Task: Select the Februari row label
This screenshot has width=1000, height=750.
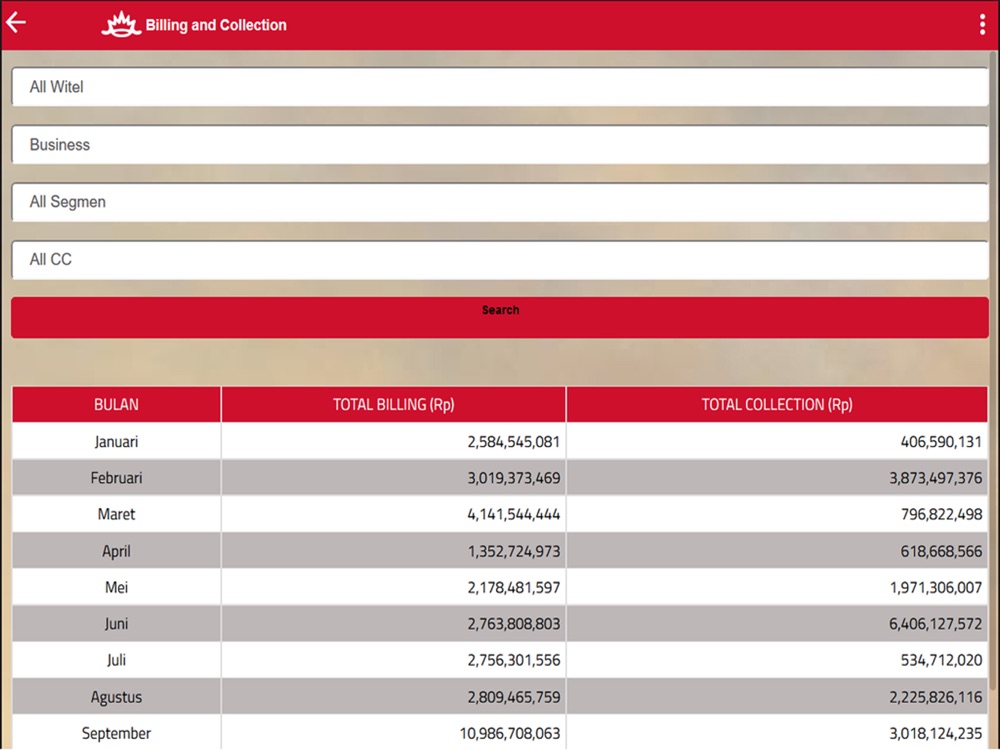Action: (116, 478)
